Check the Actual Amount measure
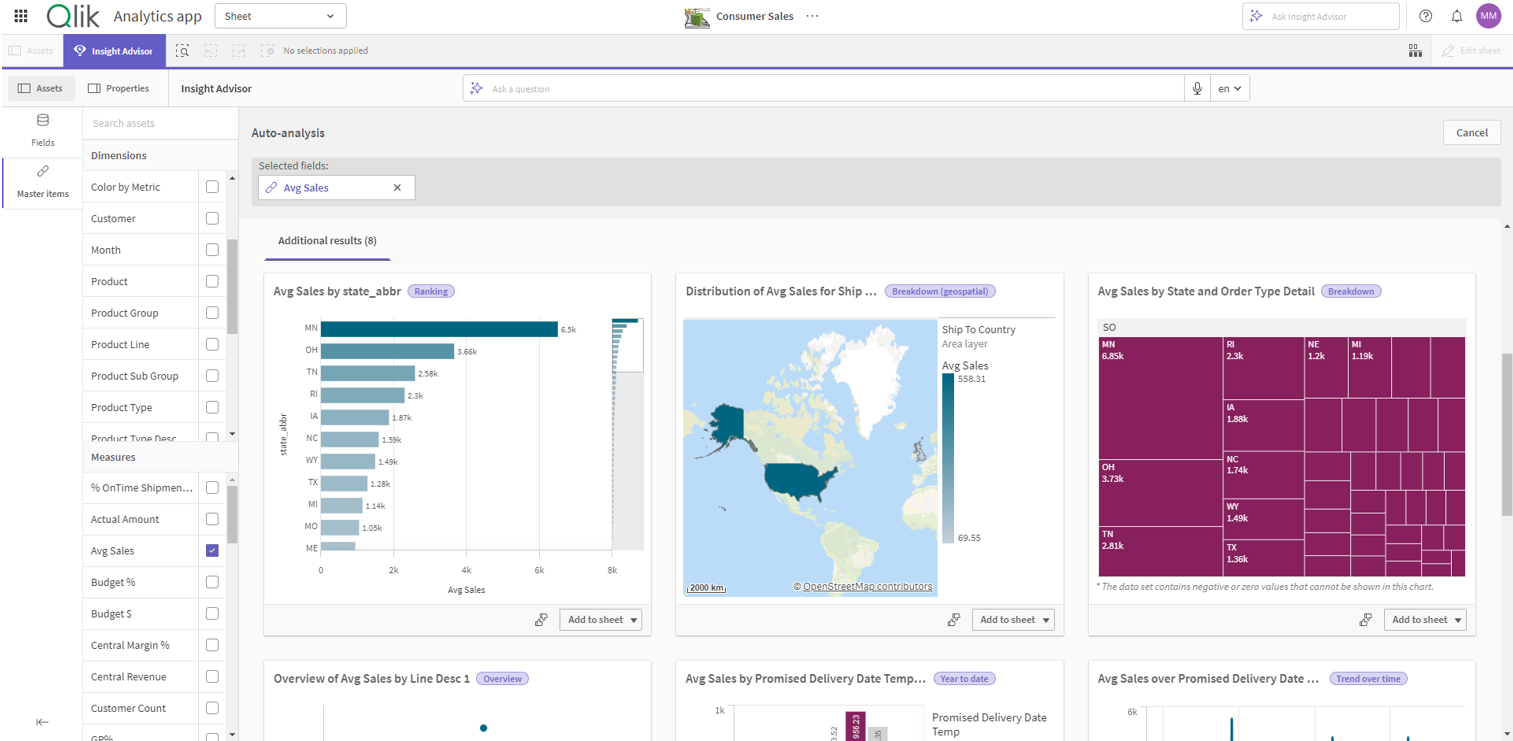The width and height of the screenshot is (1513, 741). (x=212, y=519)
